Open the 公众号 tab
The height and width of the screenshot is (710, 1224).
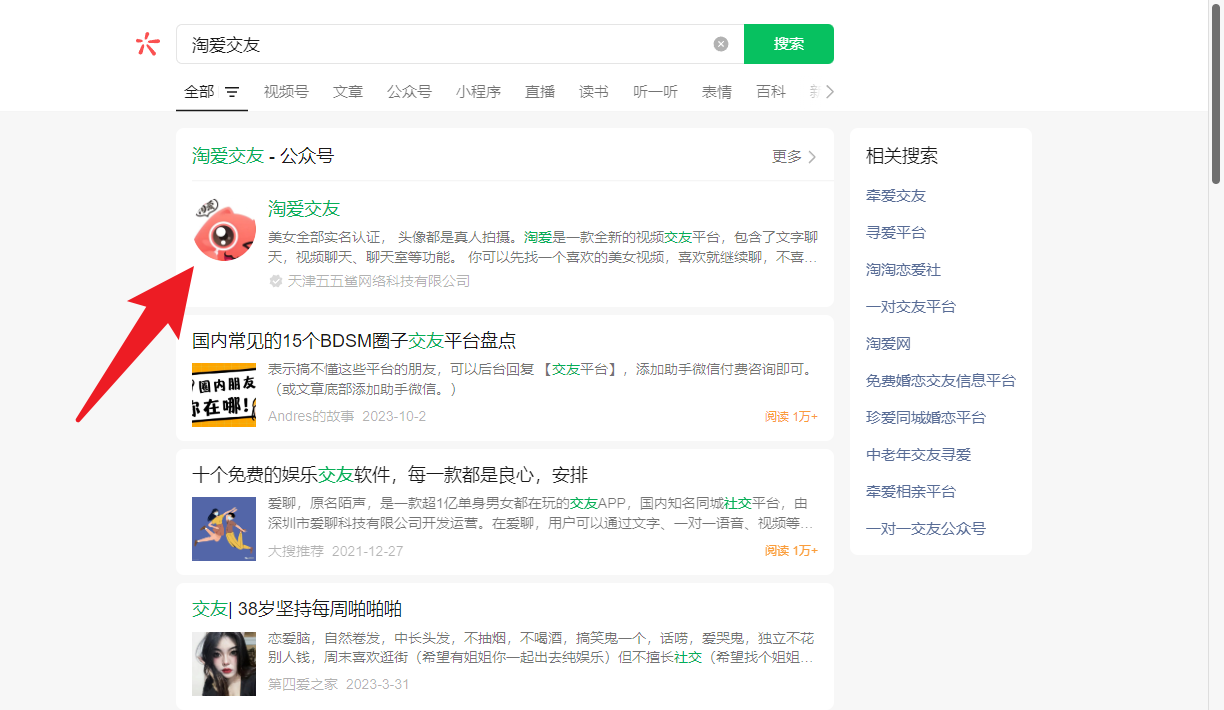(x=410, y=91)
